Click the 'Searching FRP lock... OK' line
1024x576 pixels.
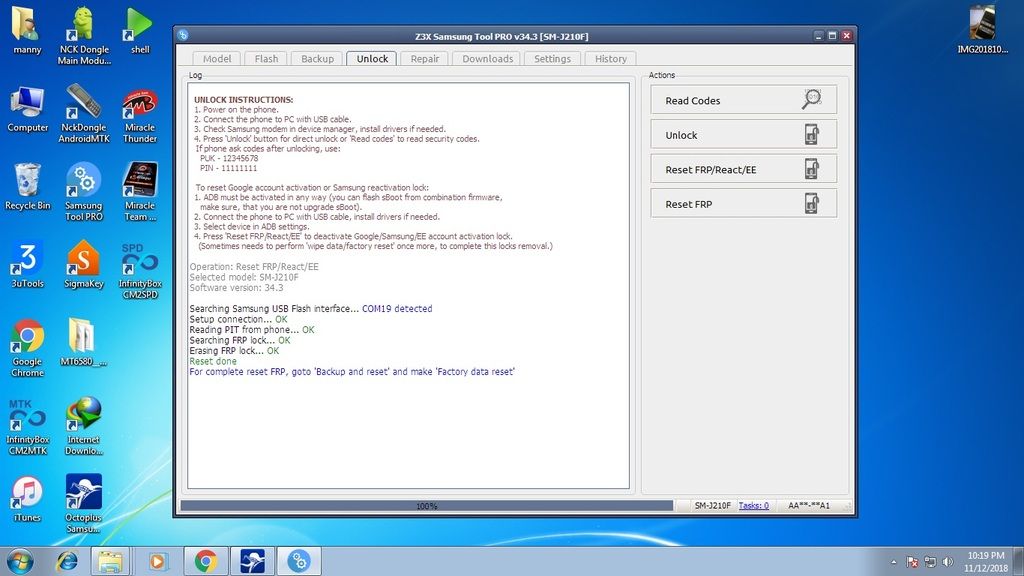click(240, 340)
